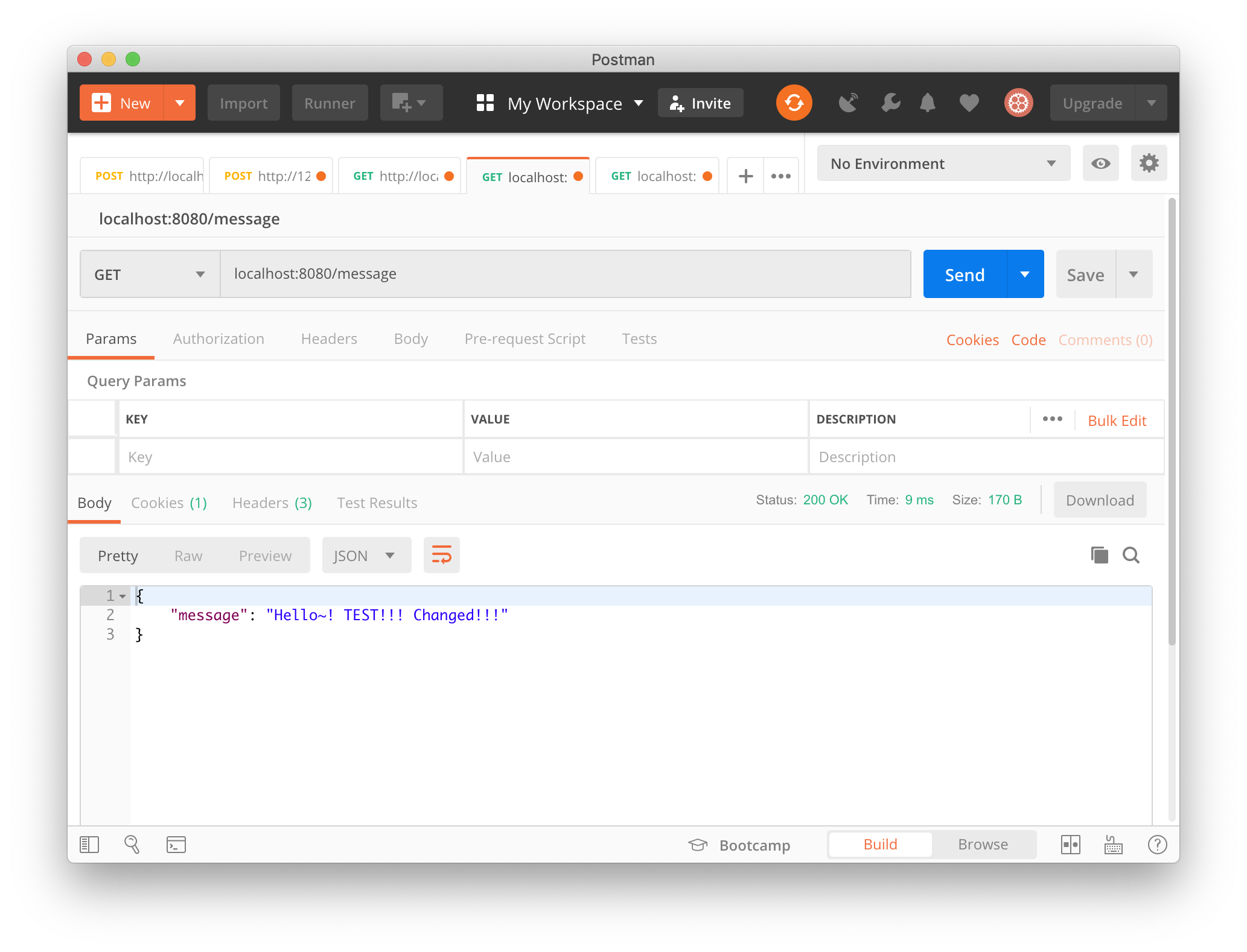Click the environment quick look eye icon

1100,163
